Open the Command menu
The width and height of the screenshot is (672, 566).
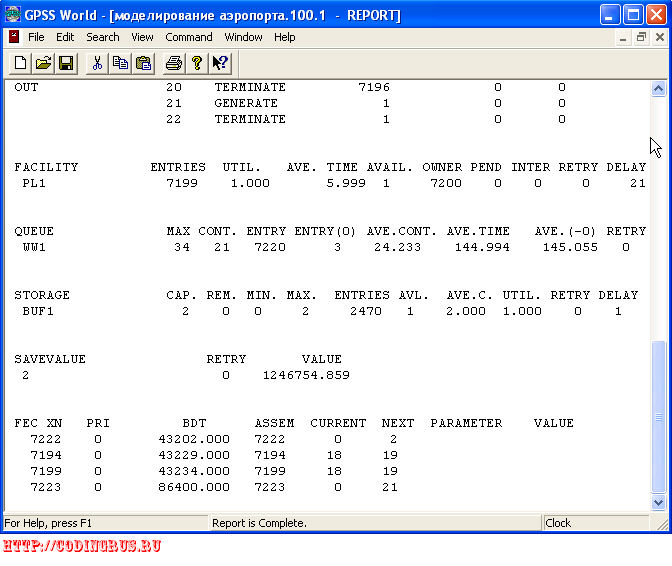coord(189,37)
